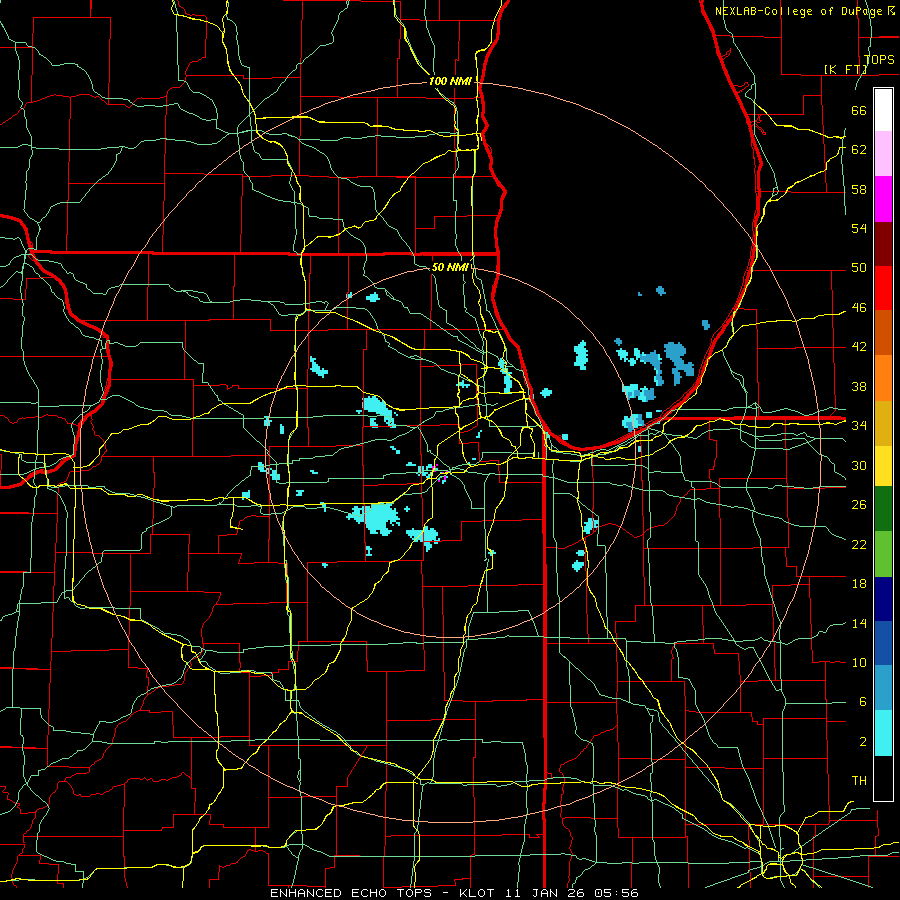The height and width of the screenshot is (900, 900).
Task: Click the 50 NMI range ring label
Action: point(450,267)
